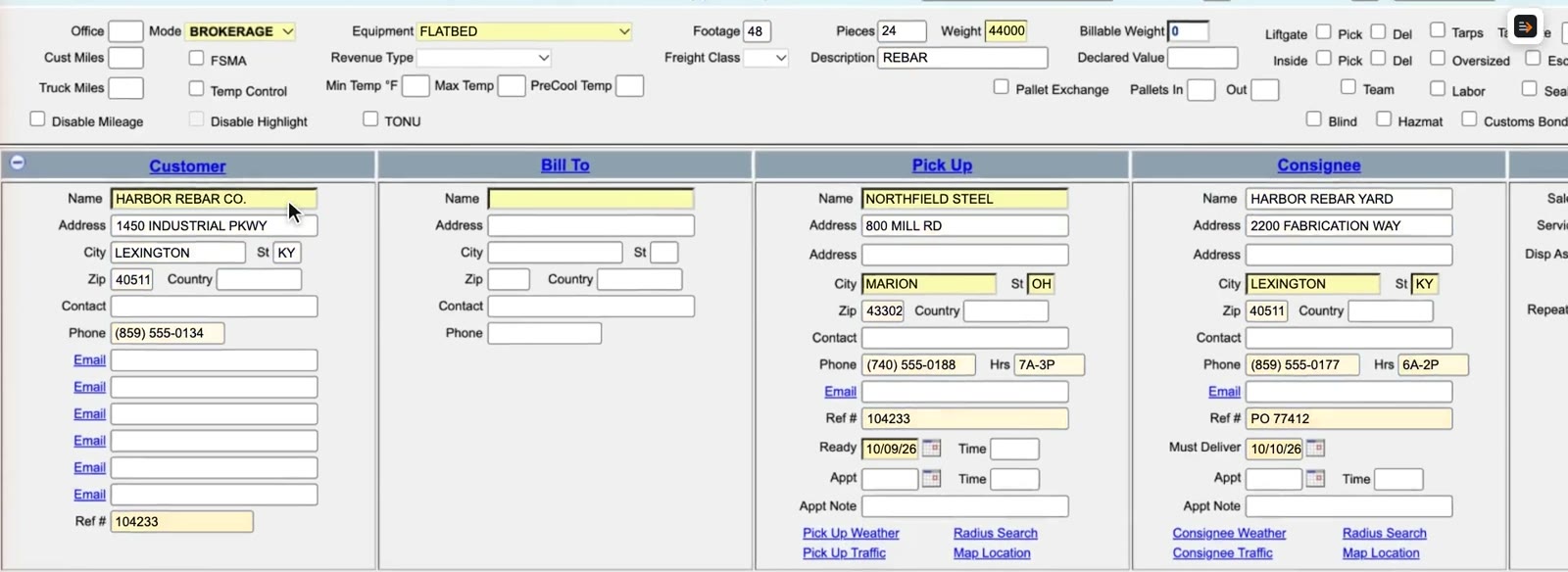Check the Tarps checkbox
The height and width of the screenshot is (572, 1568).
coord(1437,30)
